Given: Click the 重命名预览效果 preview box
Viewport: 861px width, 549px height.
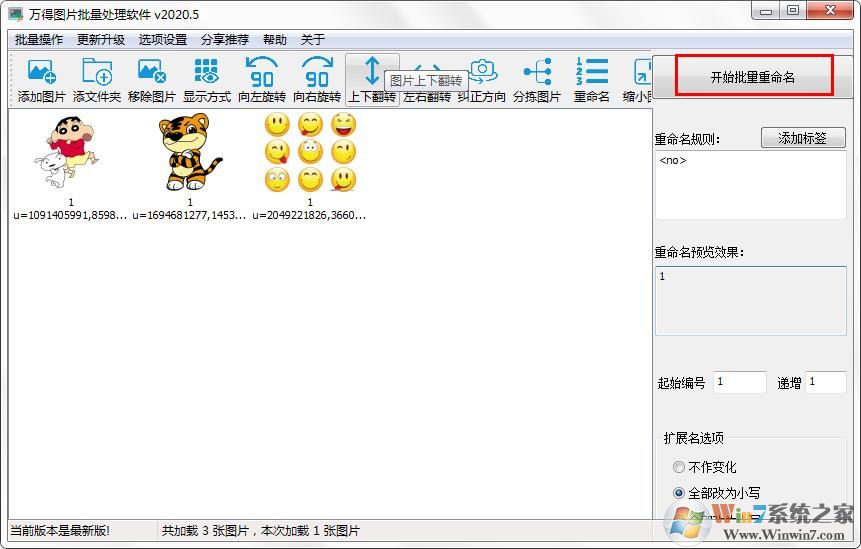Looking at the screenshot, I should point(750,300).
